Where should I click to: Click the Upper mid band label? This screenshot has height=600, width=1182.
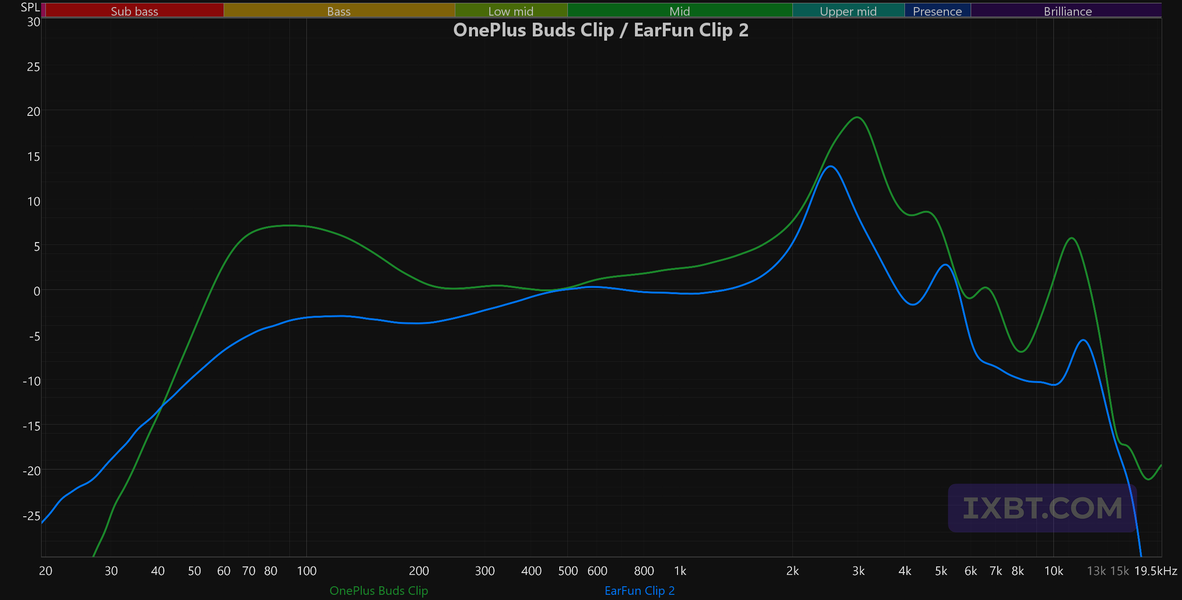(848, 11)
